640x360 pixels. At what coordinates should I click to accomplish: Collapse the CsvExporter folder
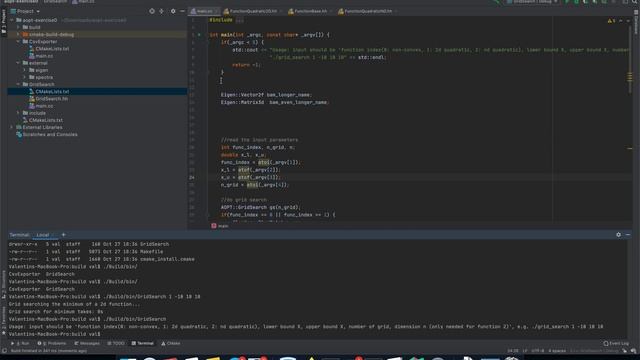[18, 42]
